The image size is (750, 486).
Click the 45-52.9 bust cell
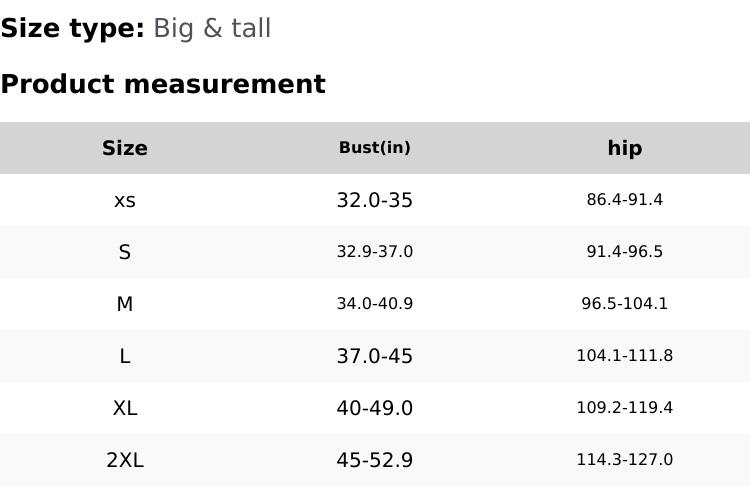point(375,460)
